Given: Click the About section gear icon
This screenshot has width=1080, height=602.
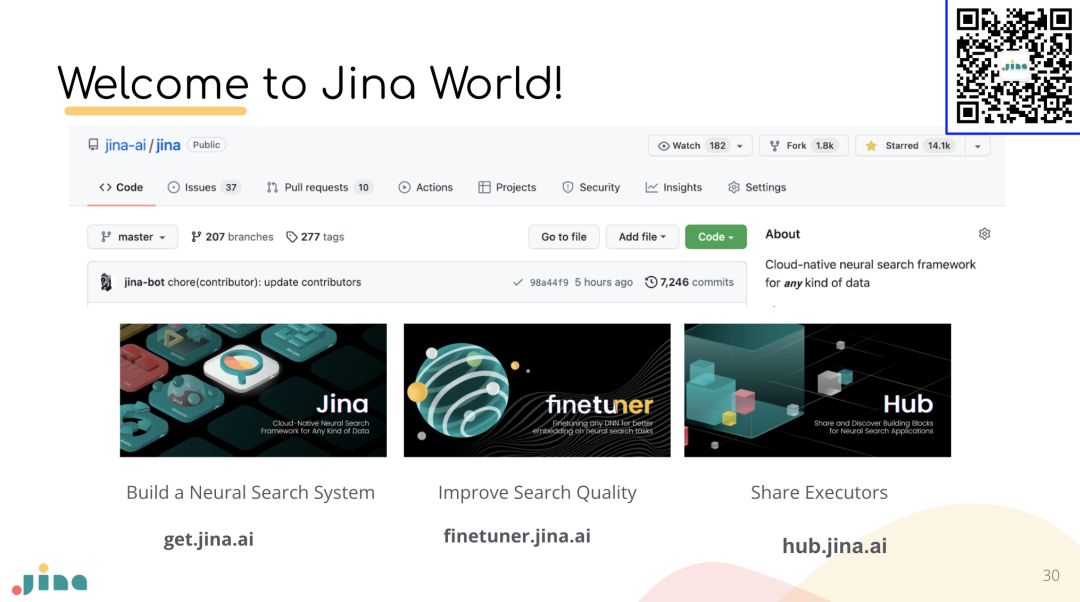Looking at the screenshot, I should (x=984, y=234).
